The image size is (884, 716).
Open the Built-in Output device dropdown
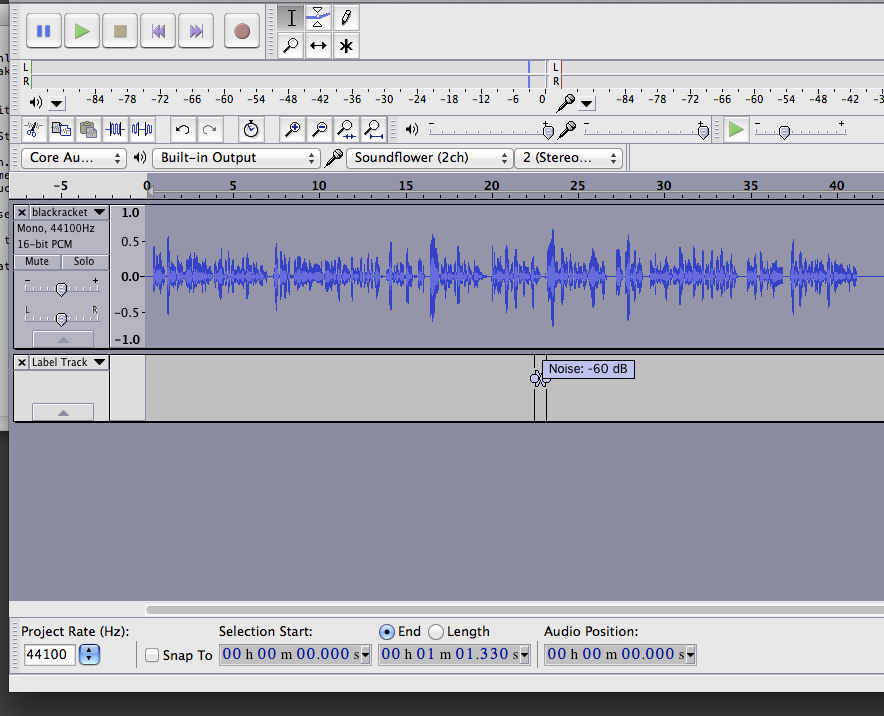(236, 158)
